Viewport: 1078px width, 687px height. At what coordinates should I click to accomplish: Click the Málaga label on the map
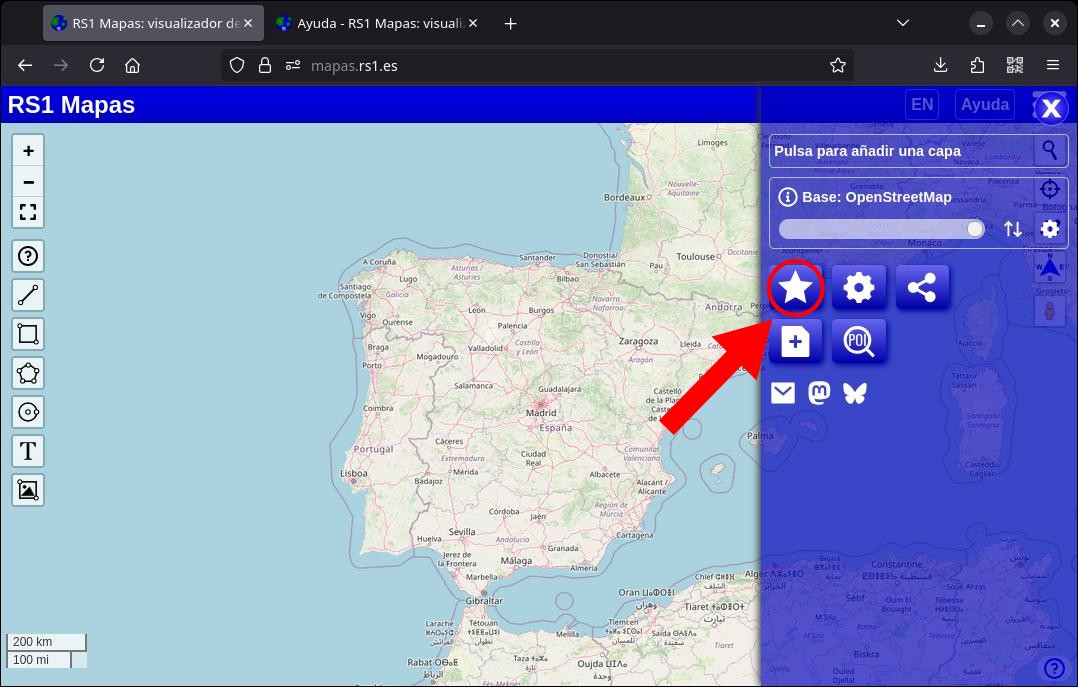516,561
